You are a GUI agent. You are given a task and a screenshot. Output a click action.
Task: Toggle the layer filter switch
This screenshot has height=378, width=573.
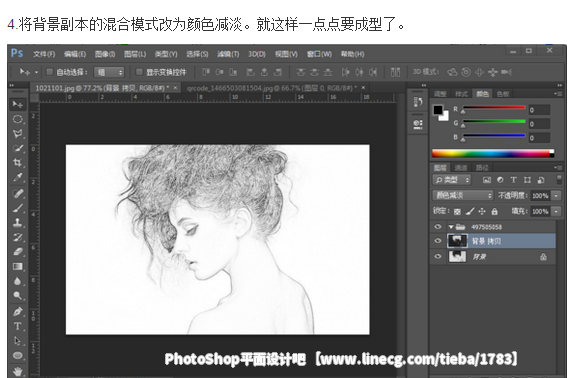pos(559,179)
